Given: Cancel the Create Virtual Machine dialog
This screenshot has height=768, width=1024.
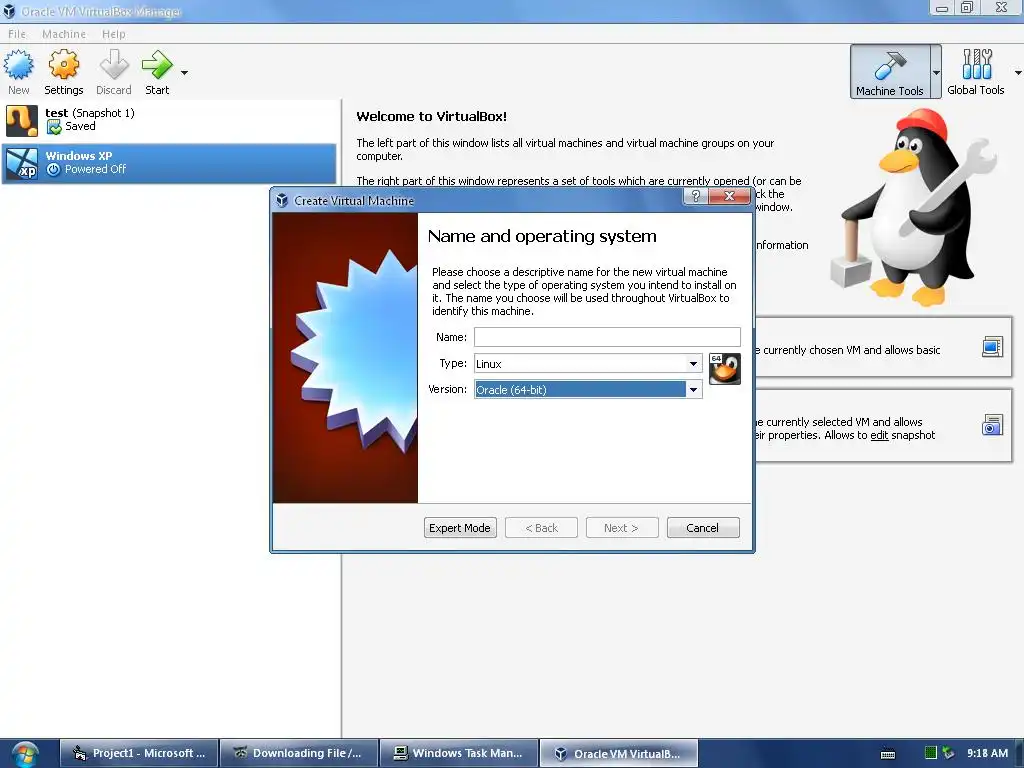Looking at the screenshot, I should pyautogui.click(x=703, y=528).
